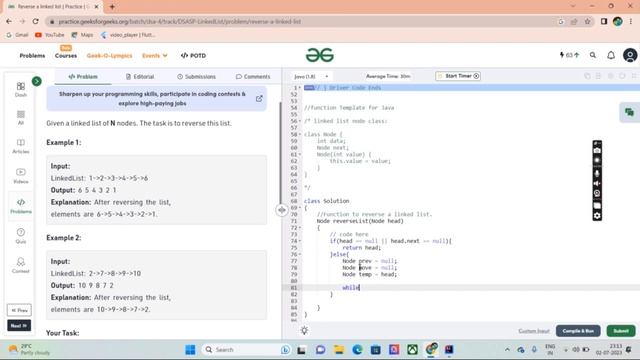Go to the next problem with Next

coord(19,326)
